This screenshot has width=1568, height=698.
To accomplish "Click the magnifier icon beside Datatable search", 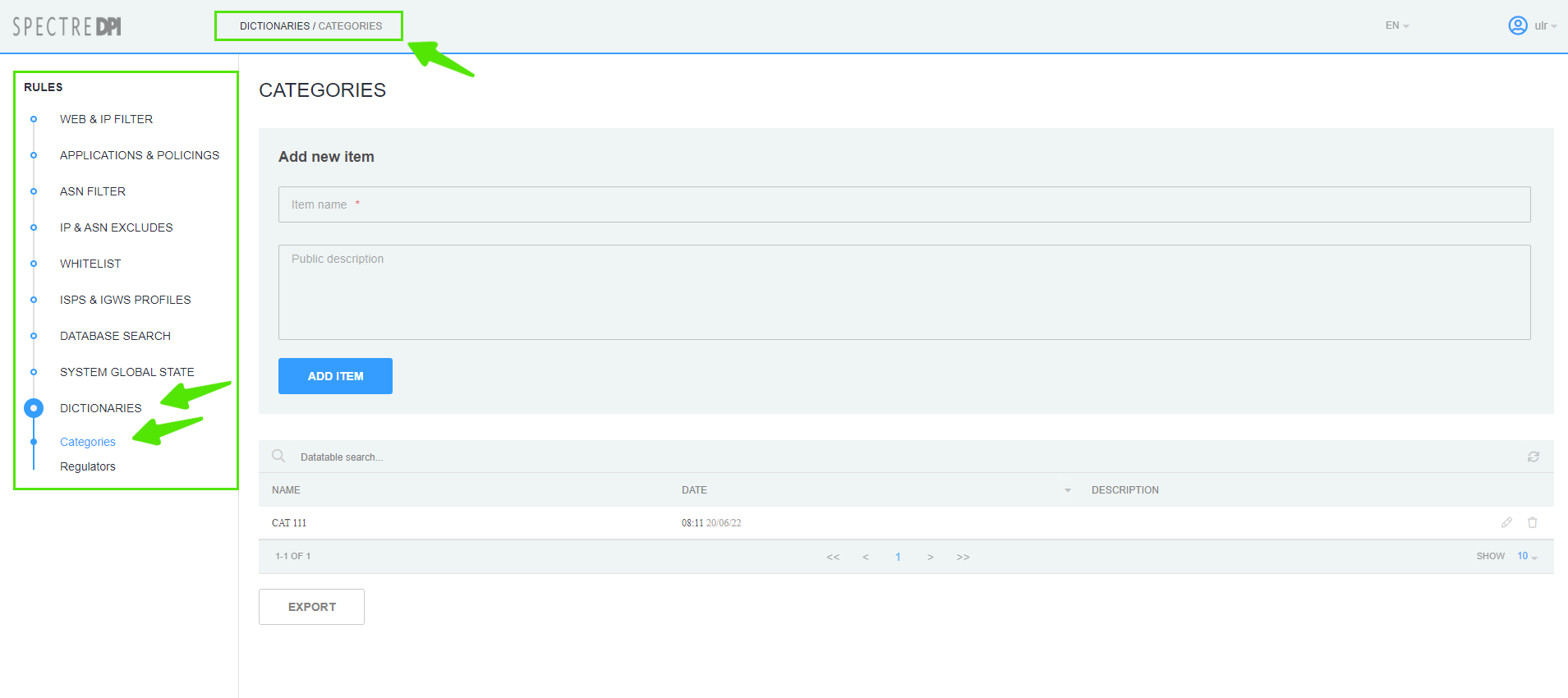I will 278,456.
